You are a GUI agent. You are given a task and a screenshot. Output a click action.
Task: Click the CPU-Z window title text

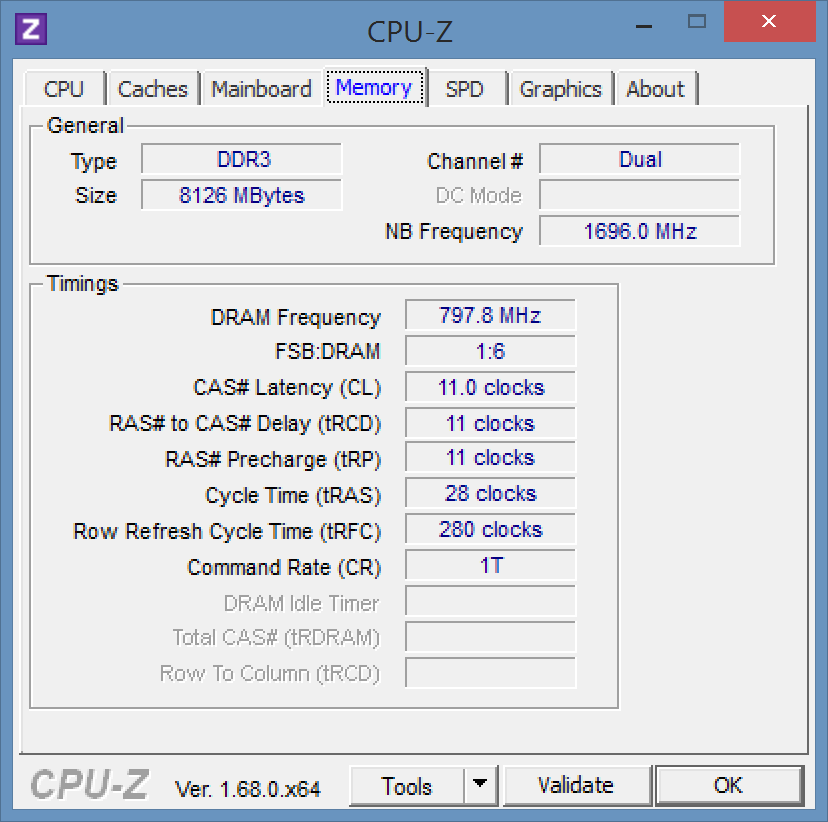point(410,31)
